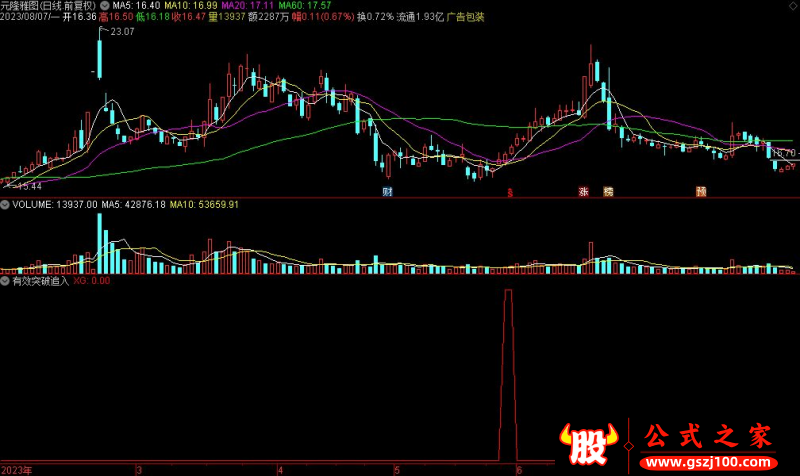The image size is (800, 476).
Task: Click the 23.07 high price label
Action: pos(122,32)
